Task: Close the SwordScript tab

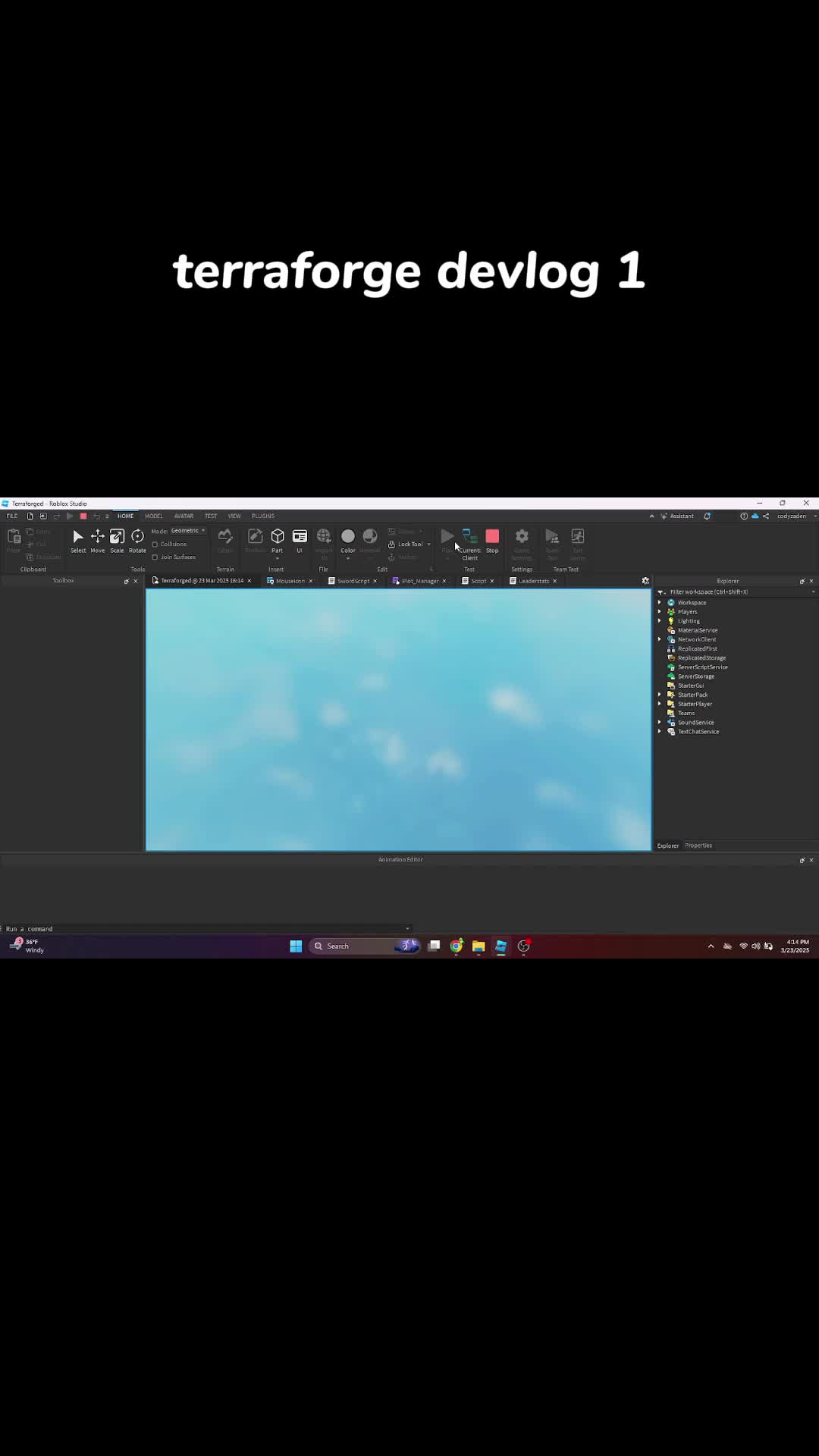Action: coord(375,581)
